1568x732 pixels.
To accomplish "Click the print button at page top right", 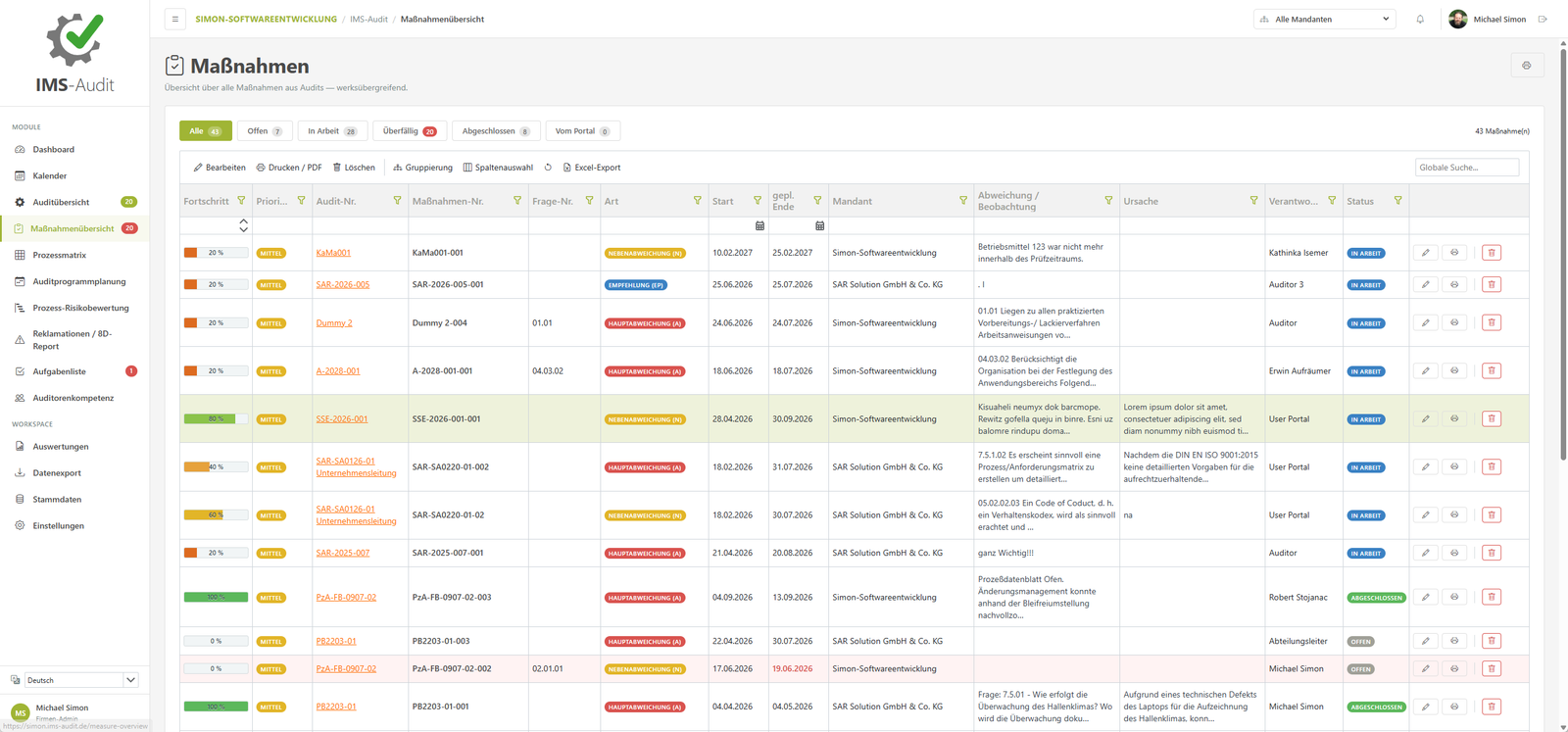I will [1527, 66].
